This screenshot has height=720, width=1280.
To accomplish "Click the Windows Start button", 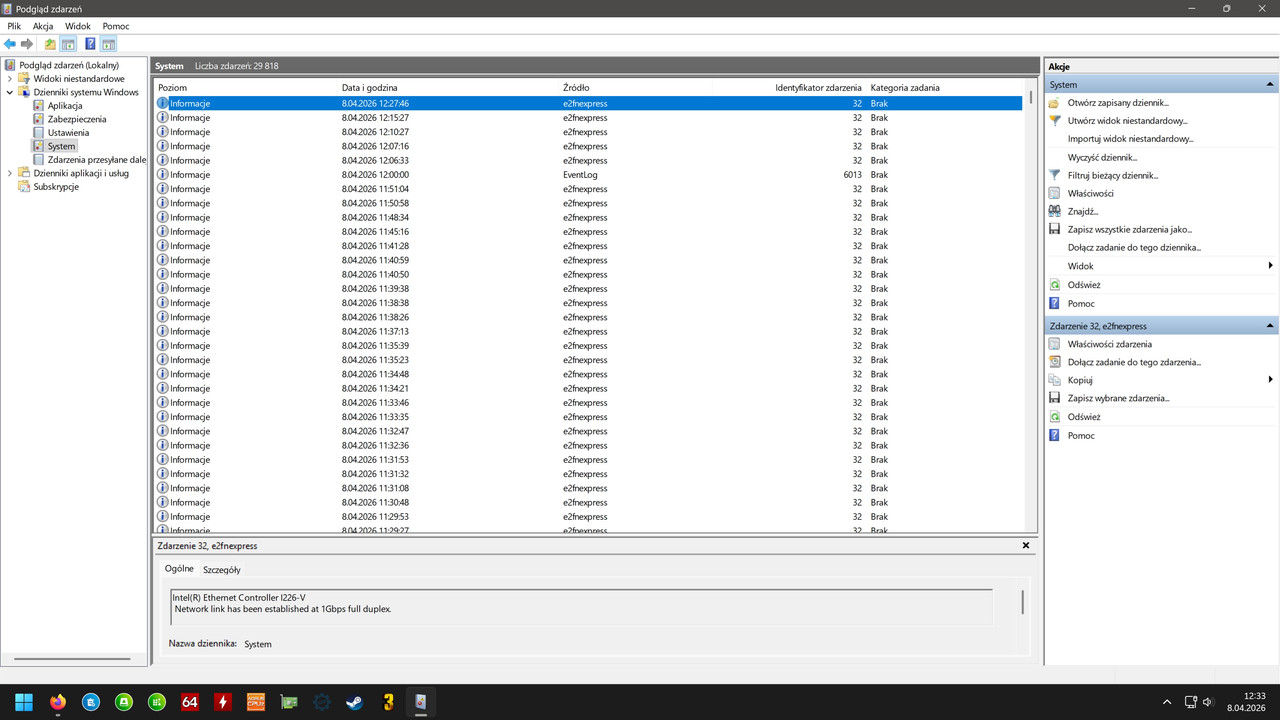I will tap(24, 702).
